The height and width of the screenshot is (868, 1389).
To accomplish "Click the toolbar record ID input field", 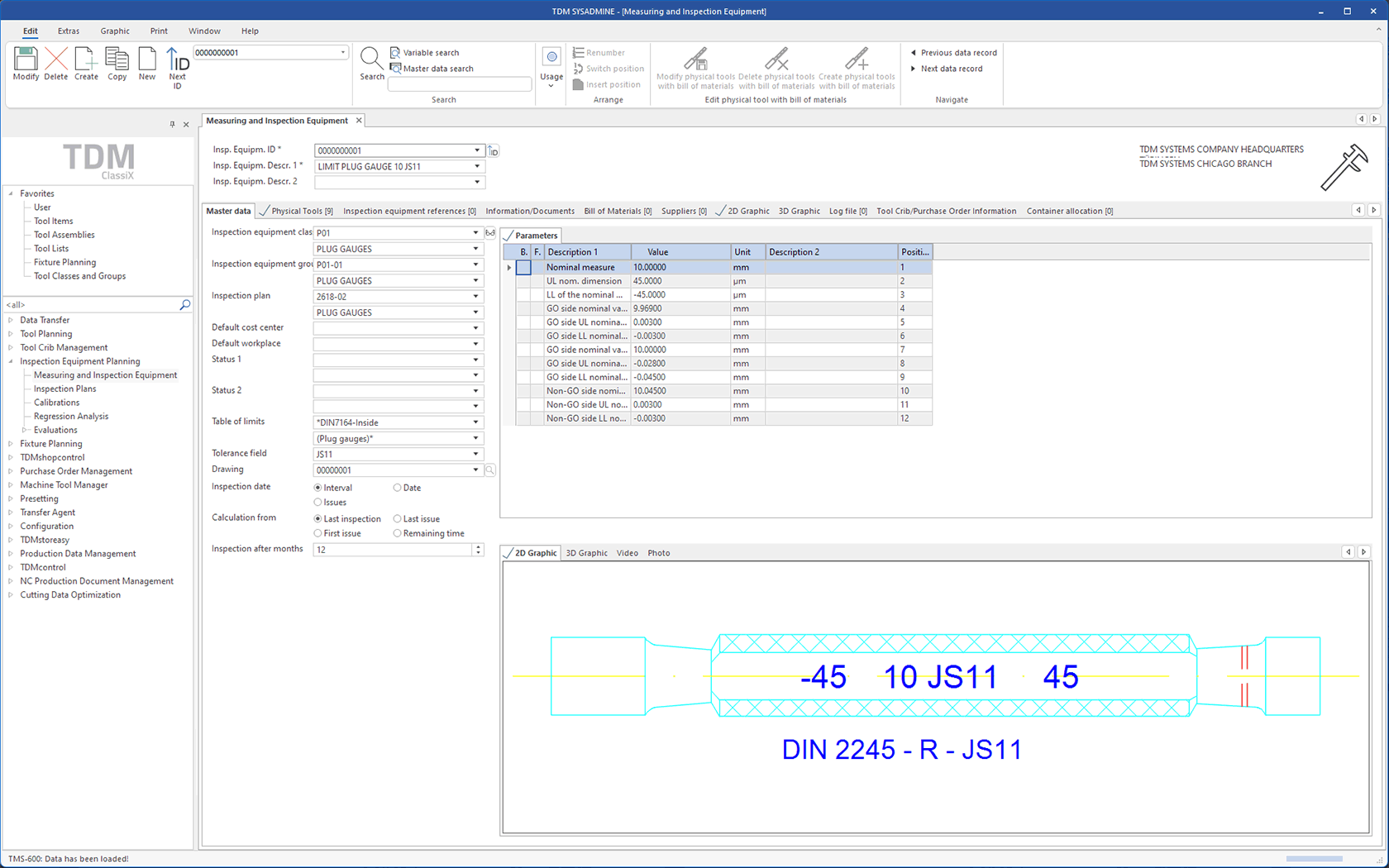I will 270,53.
